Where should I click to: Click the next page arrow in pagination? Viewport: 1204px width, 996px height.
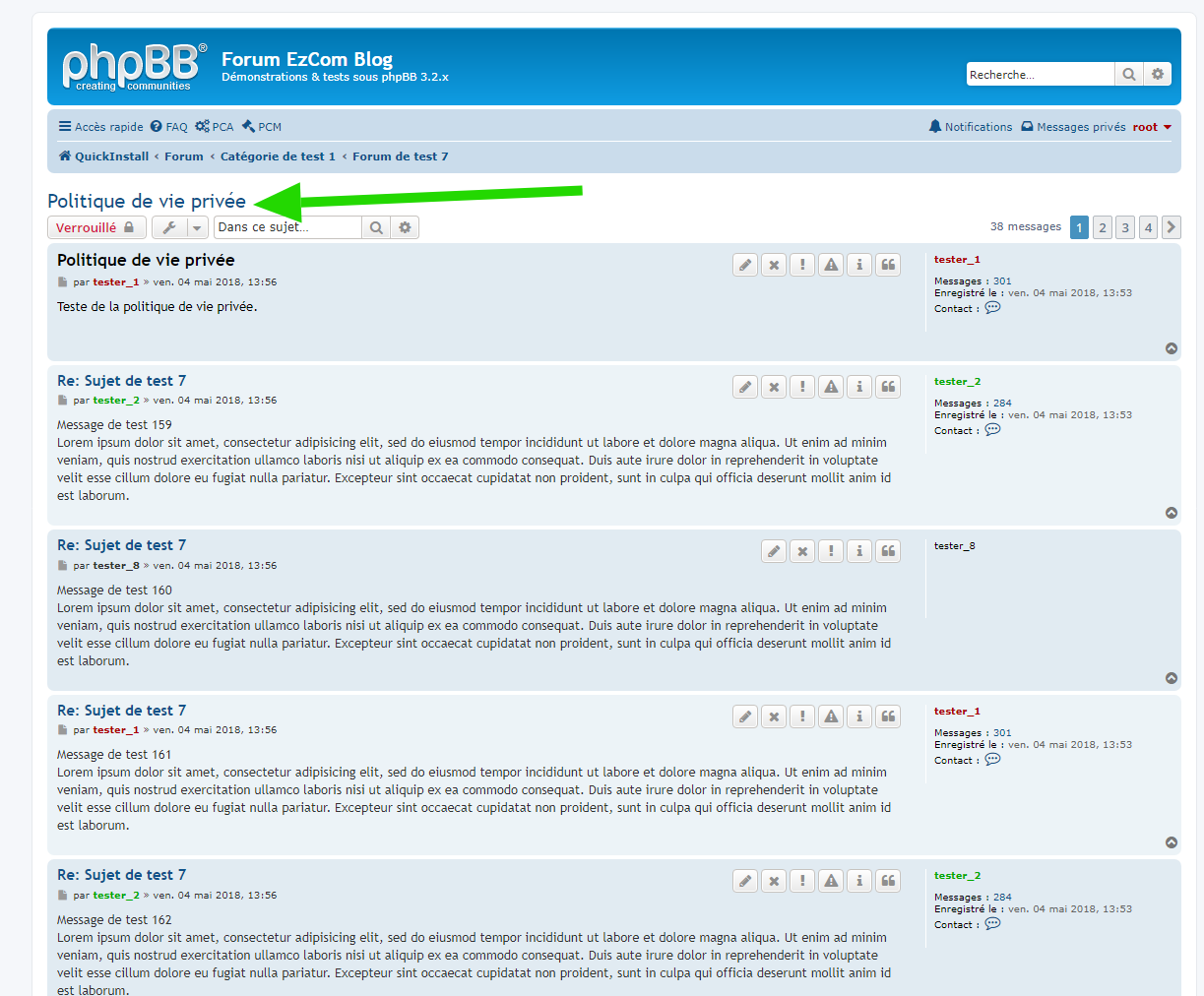1171,227
